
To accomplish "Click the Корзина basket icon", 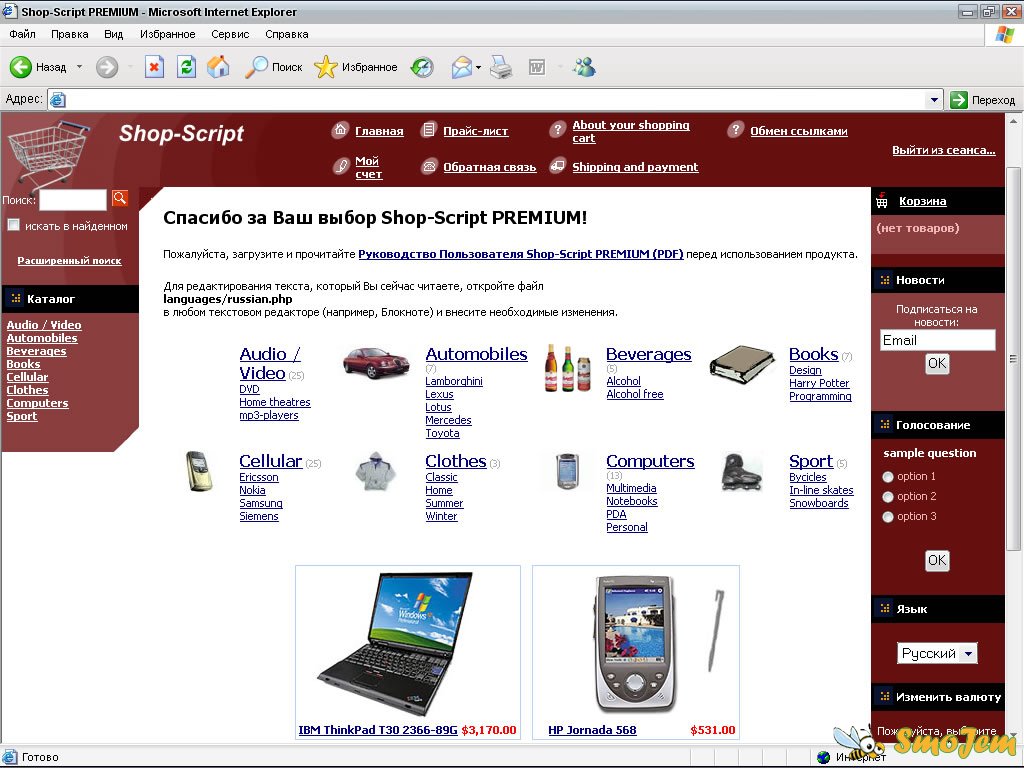I will tap(882, 200).
